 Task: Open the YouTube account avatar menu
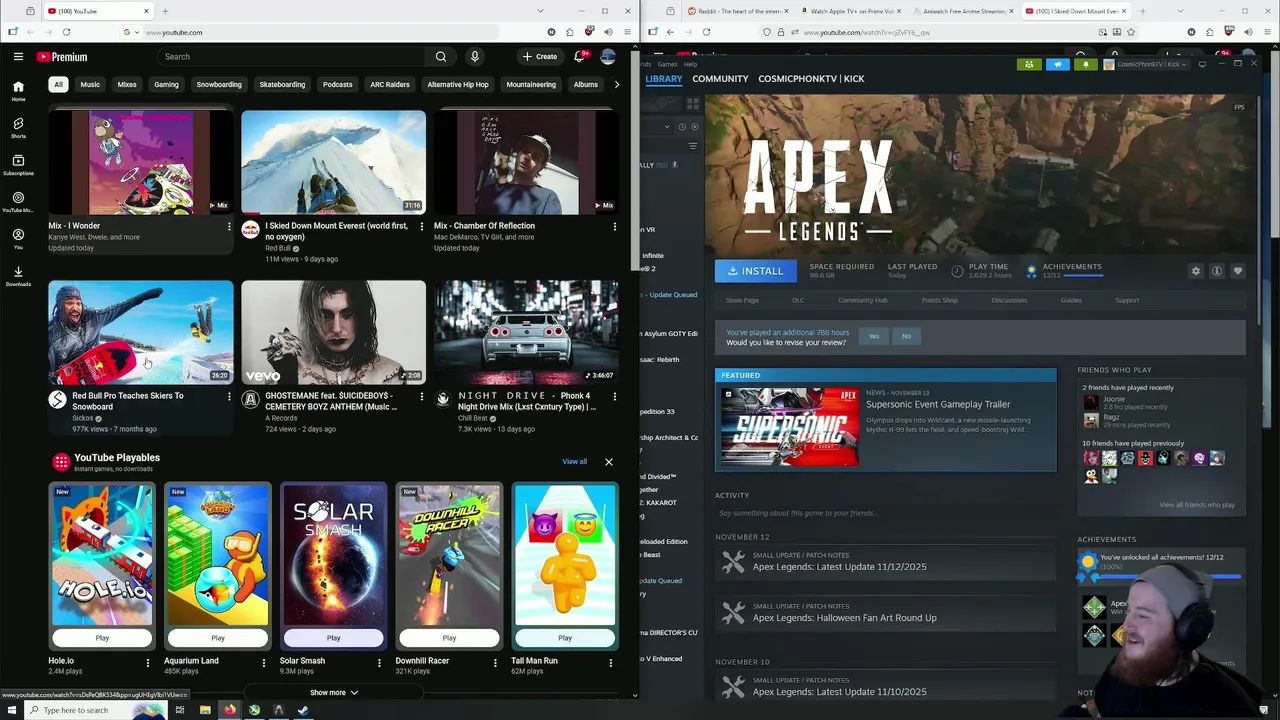(608, 57)
